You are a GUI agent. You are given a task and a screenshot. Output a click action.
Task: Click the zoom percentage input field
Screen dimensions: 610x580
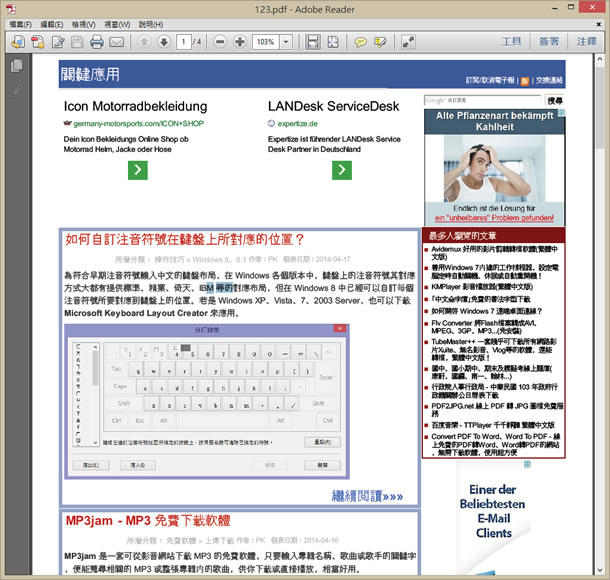click(x=266, y=42)
